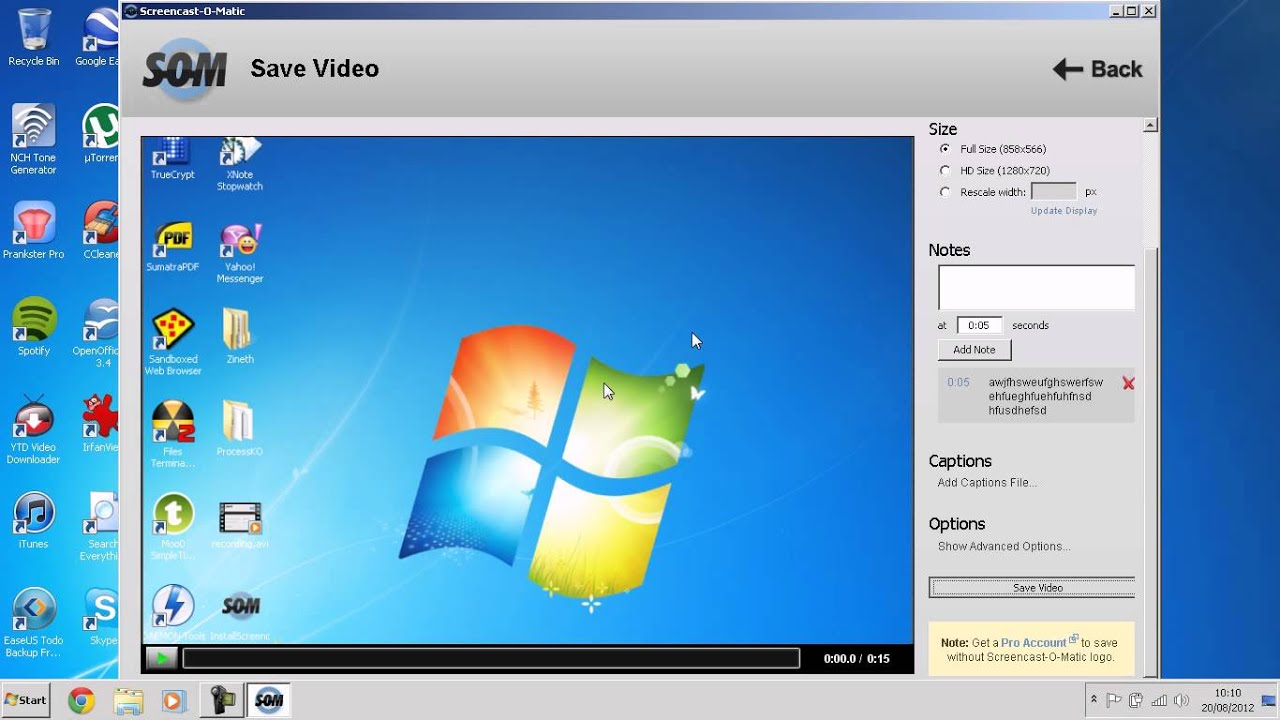The image size is (1280, 720).
Task: Show hidden system tray icons
Action: (x=1094, y=700)
